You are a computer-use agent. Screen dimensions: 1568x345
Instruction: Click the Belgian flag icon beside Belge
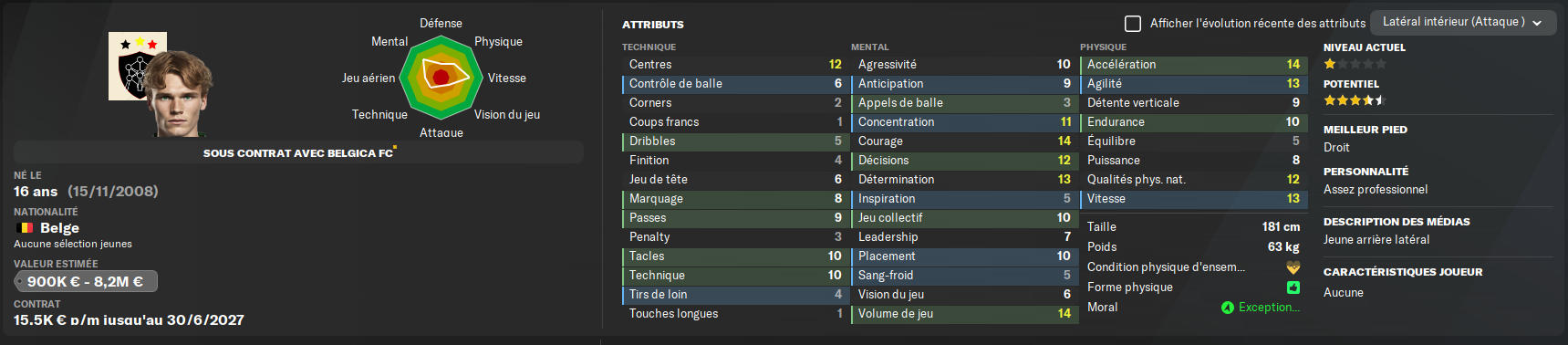pyautogui.click(x=25, y=228)
